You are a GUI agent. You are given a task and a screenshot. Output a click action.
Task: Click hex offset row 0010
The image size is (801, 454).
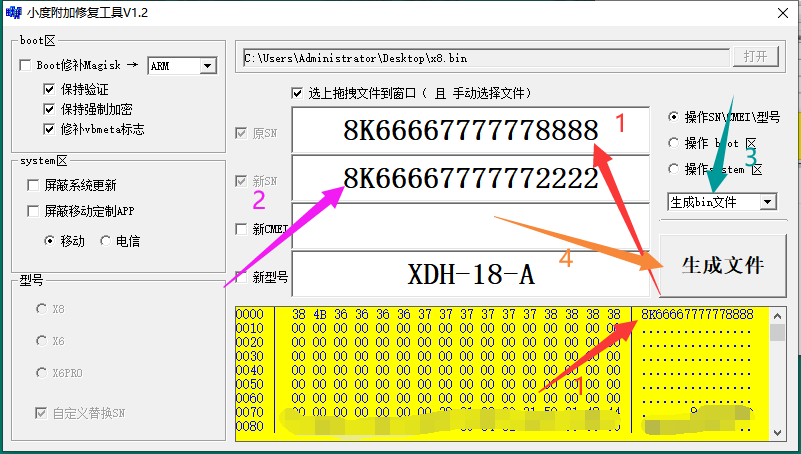click(x=250, y=328)
